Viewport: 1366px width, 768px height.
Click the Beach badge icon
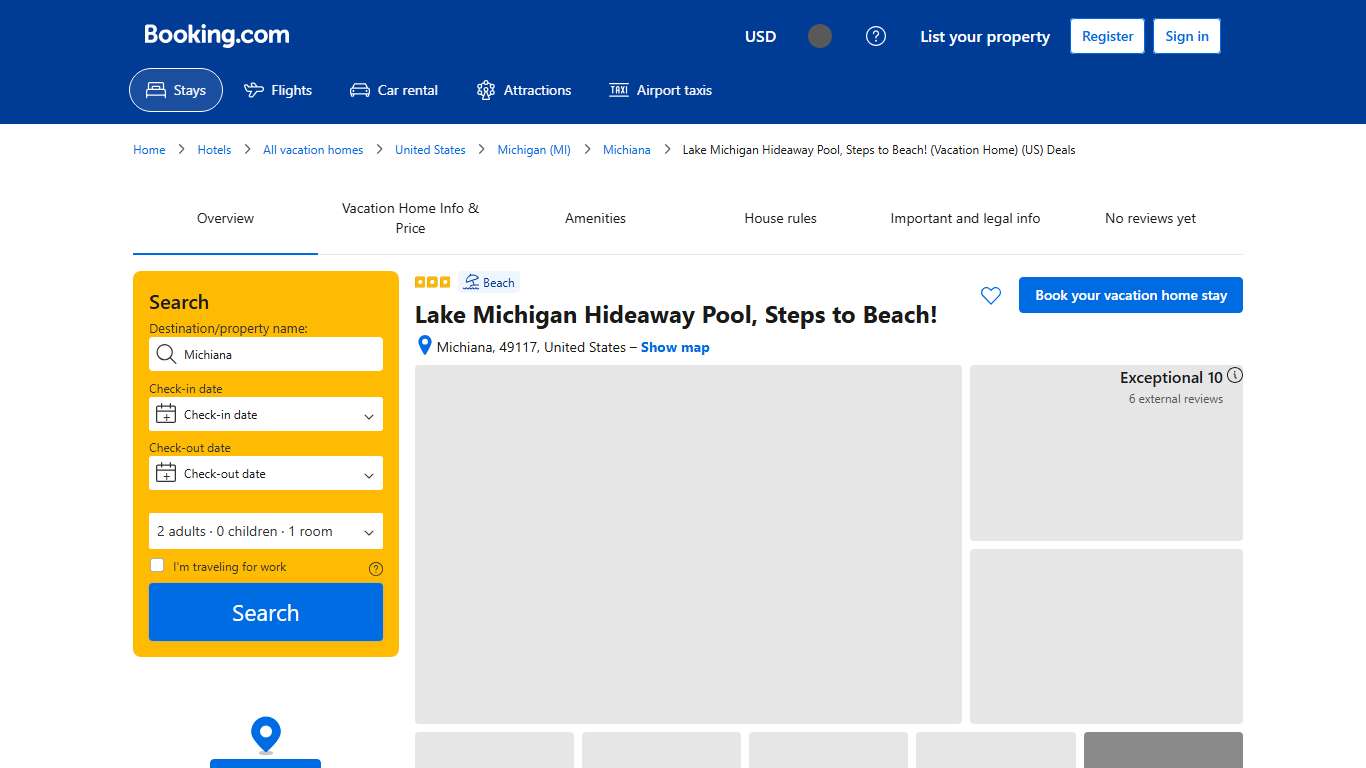(471, 281)
